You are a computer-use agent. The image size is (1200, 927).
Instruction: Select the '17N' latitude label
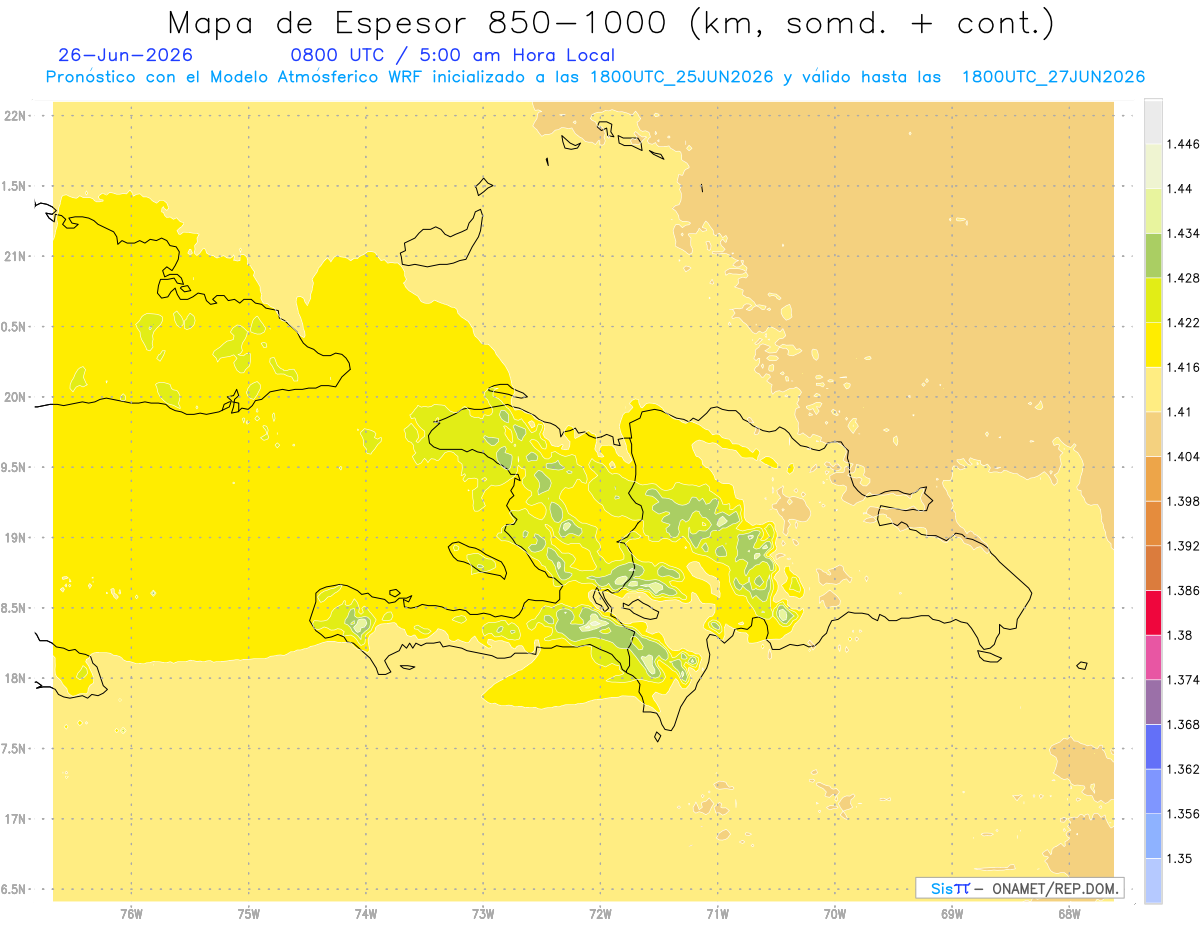pos(16,820)
